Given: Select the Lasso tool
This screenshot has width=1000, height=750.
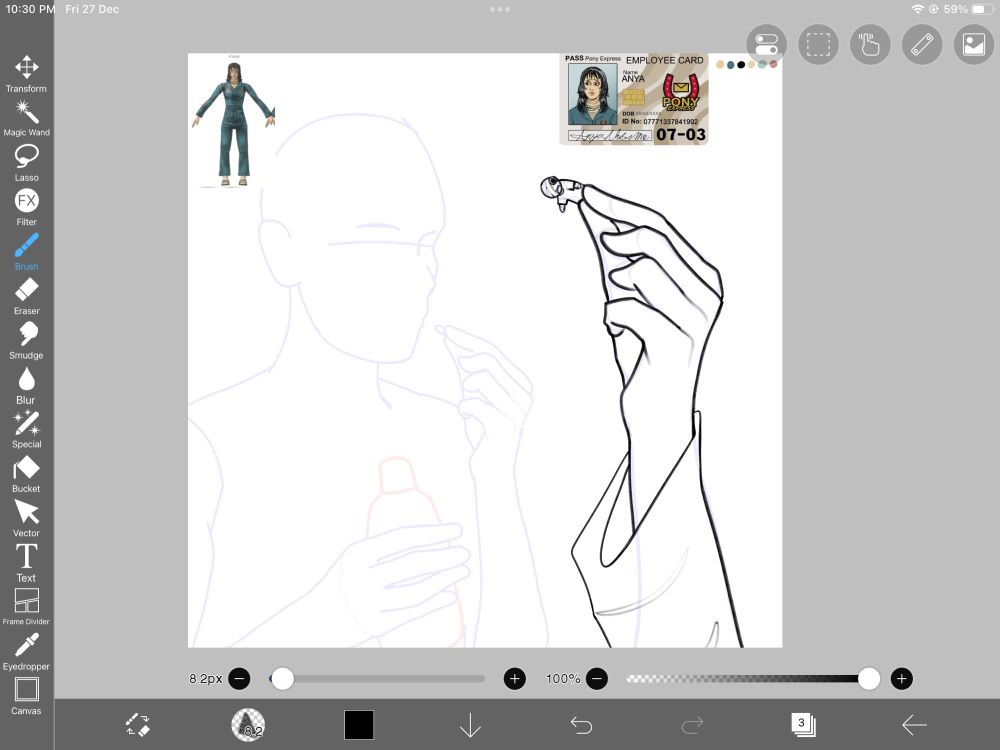Looking at the screenshot, I should (x=26, y=163).
